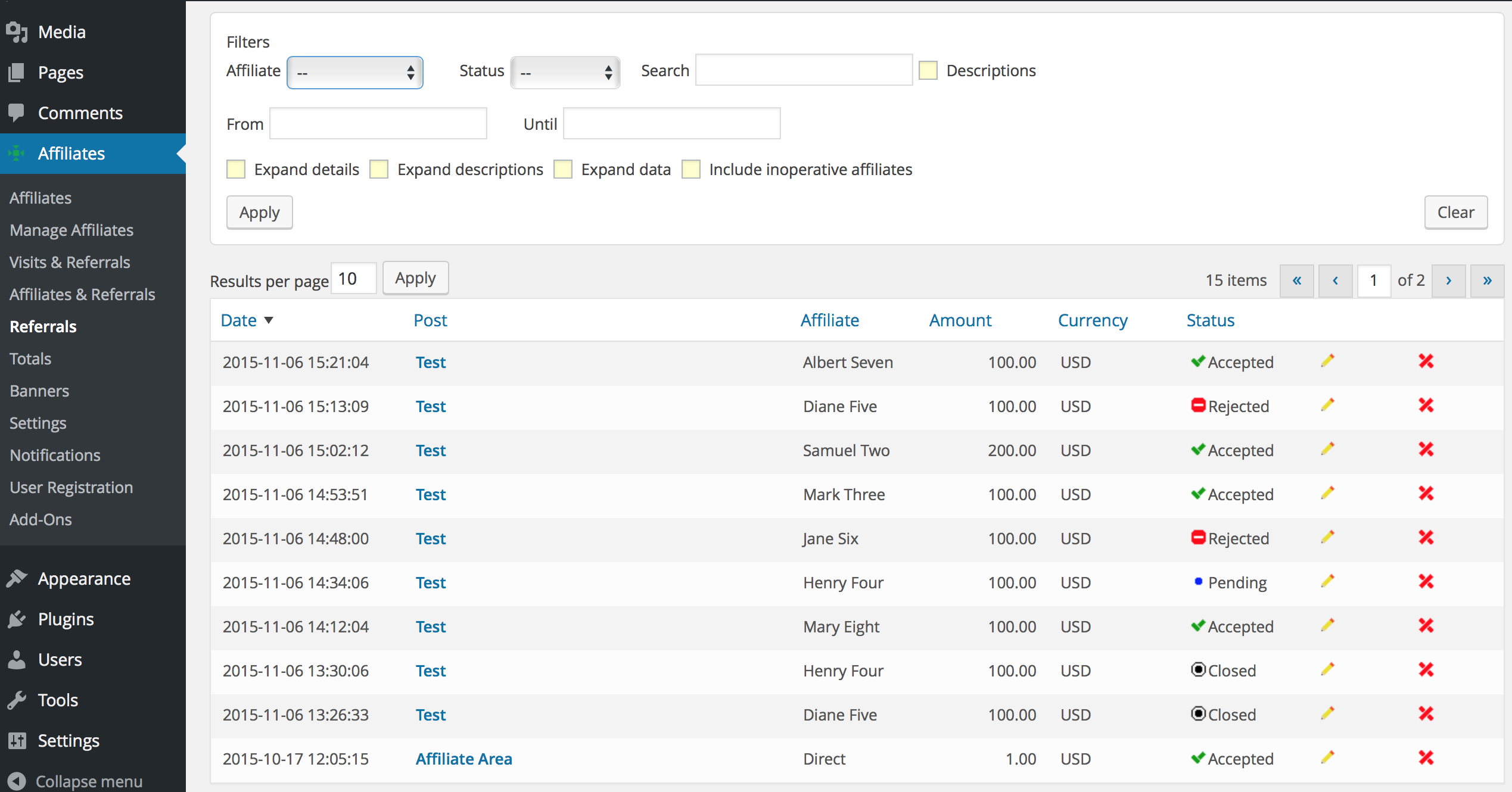Open Test post link for Albert Seven
1512x792 pixels.
431,362
